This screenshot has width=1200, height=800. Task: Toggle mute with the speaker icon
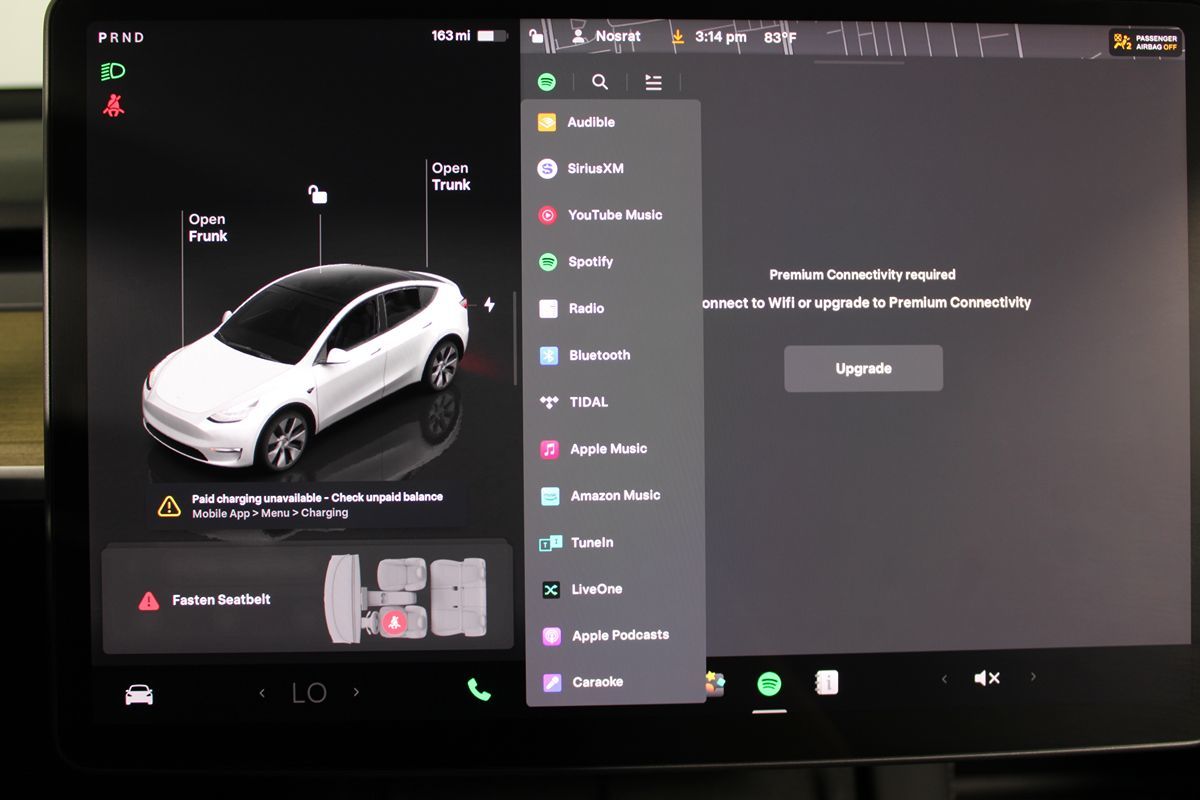(986, 679)
